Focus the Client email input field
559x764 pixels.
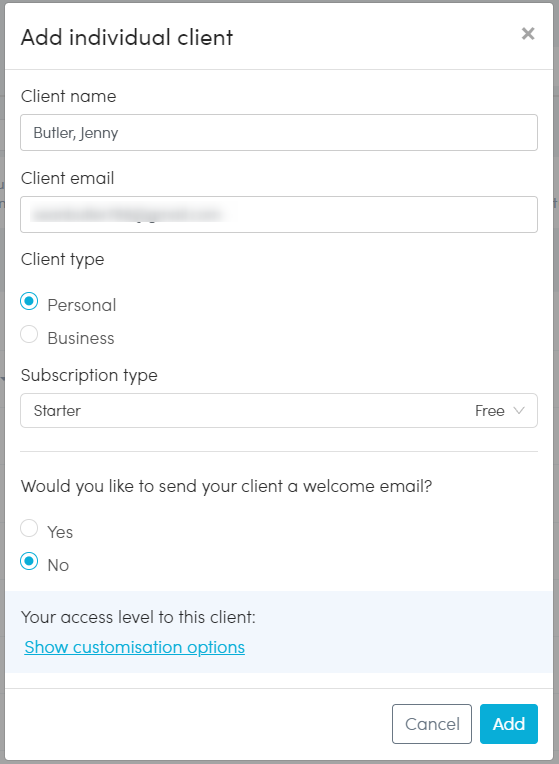279,214
